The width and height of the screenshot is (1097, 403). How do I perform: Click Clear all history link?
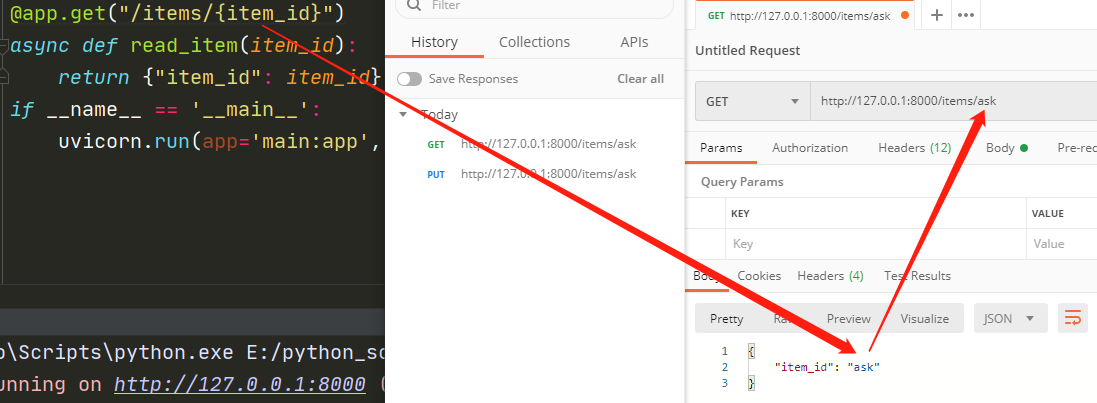(x=640, y=79)
